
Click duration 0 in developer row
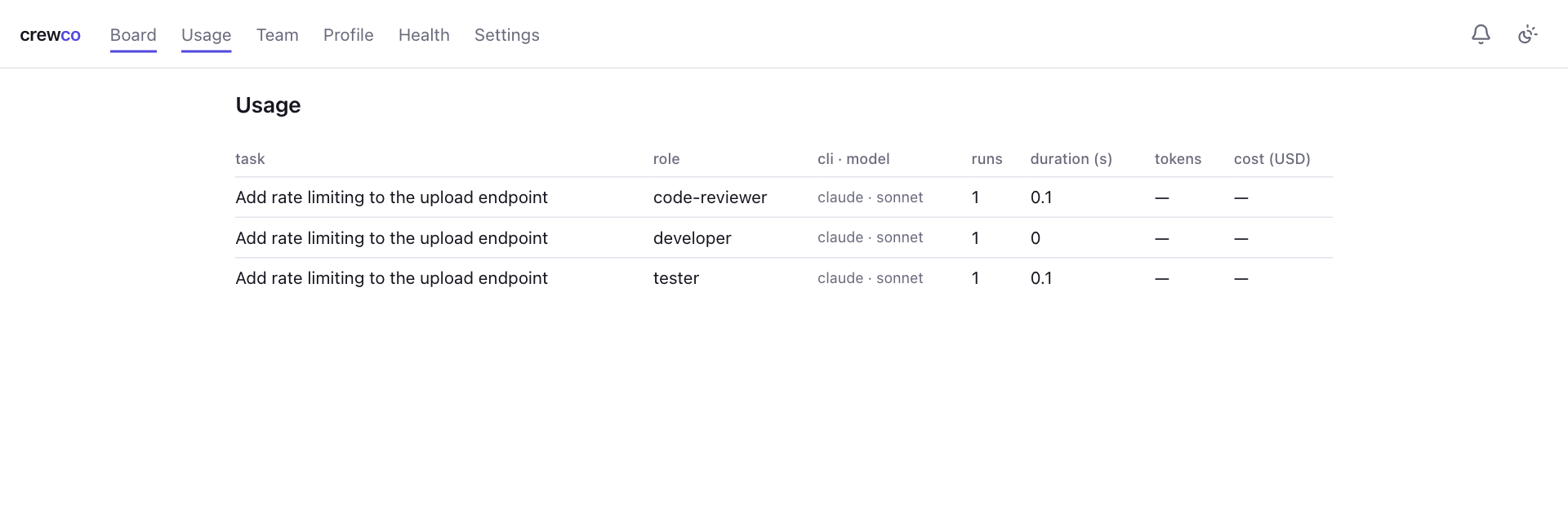coord(1036,238)
